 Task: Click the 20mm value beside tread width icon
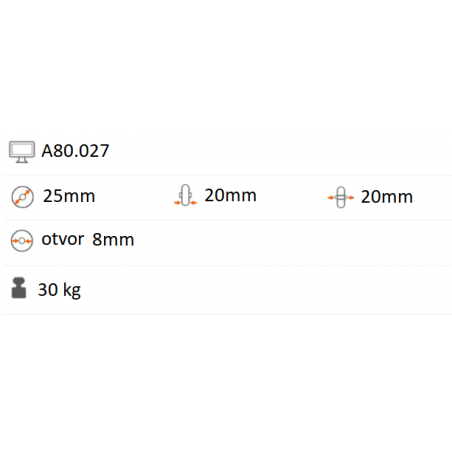tap(230, 195)
